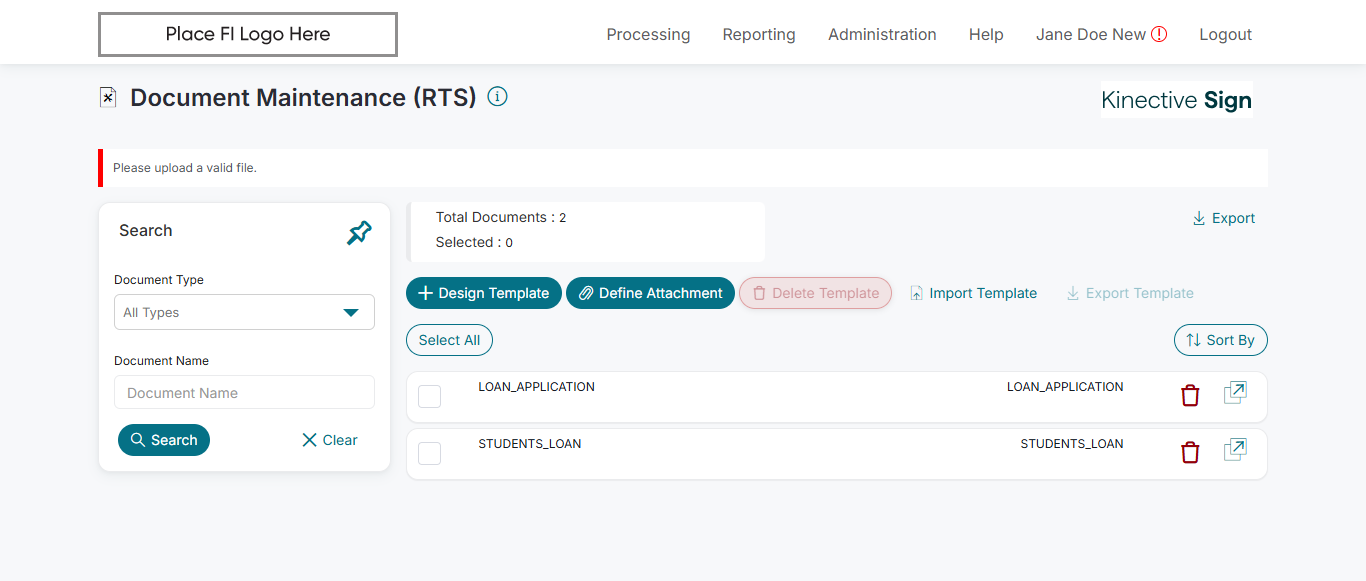Open STUDENTS_LOAN in new window icon
1366x581 pixels.
[x=1235, y=451]
